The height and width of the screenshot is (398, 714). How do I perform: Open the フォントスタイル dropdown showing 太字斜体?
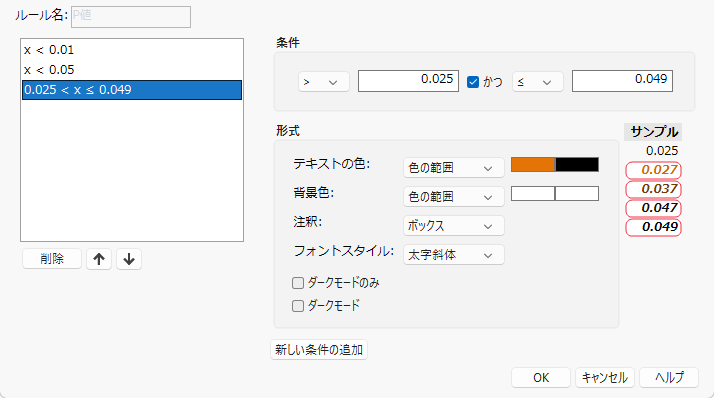tap(454, 255)
